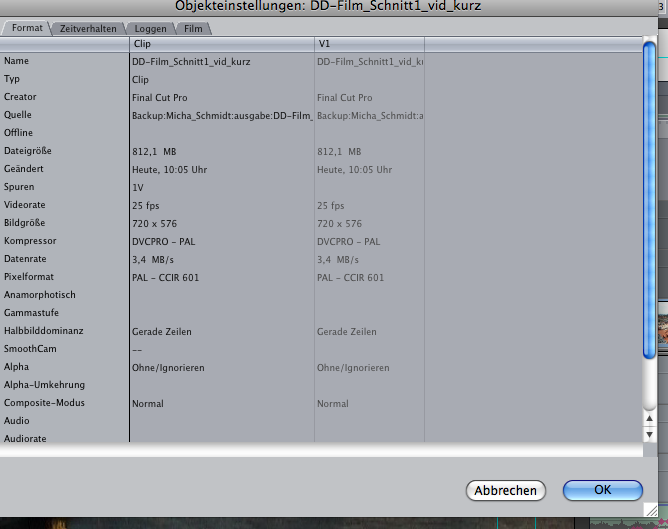Select the Format tab
The width and height of the screenshot is (668, 529).
[27, 29]
